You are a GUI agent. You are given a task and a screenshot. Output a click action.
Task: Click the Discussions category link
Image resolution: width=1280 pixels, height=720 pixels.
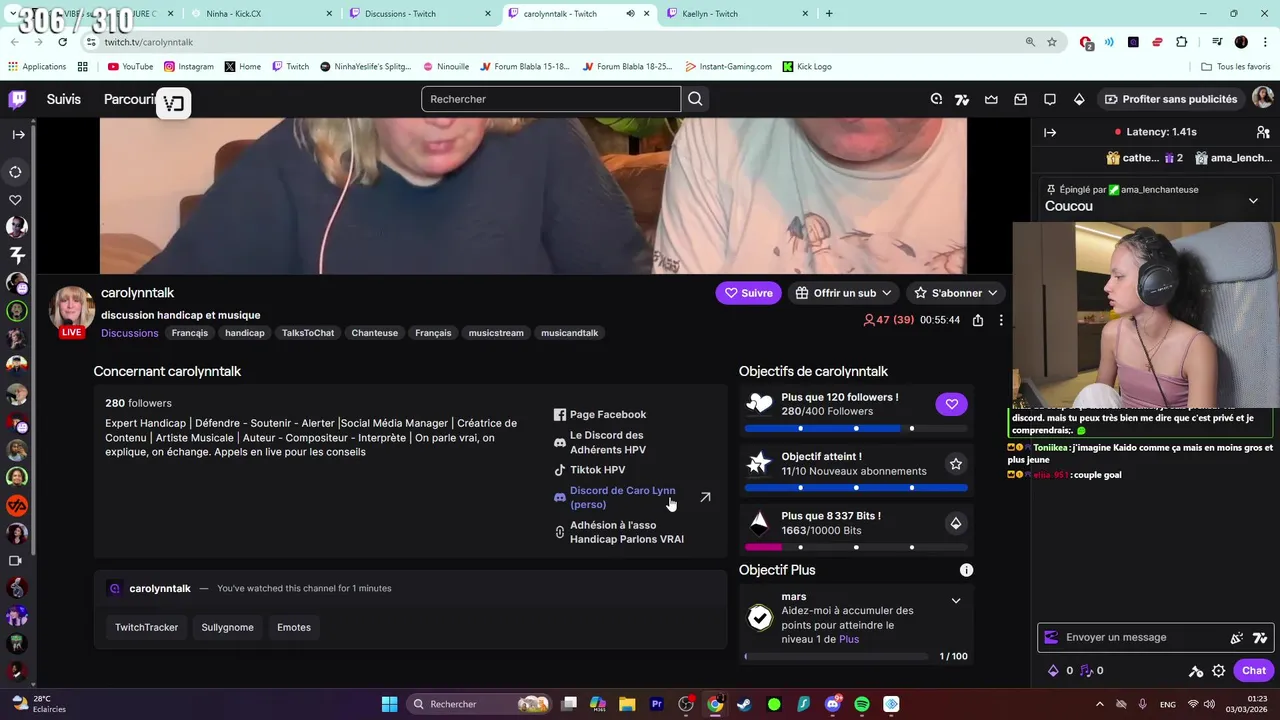point(129,333)
